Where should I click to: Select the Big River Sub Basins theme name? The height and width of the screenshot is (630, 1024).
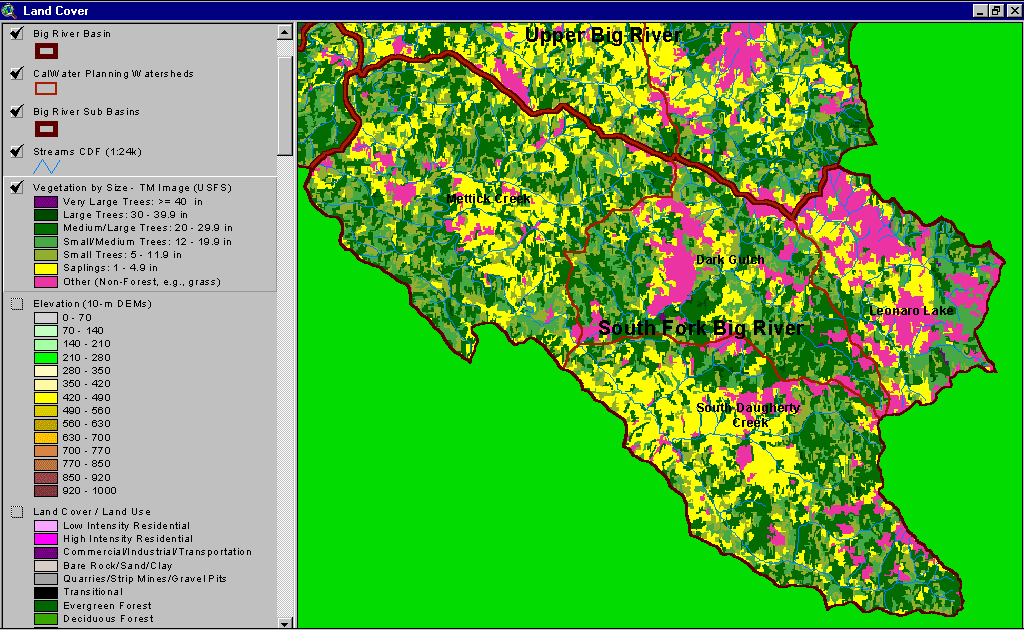(x=86, y=112)
